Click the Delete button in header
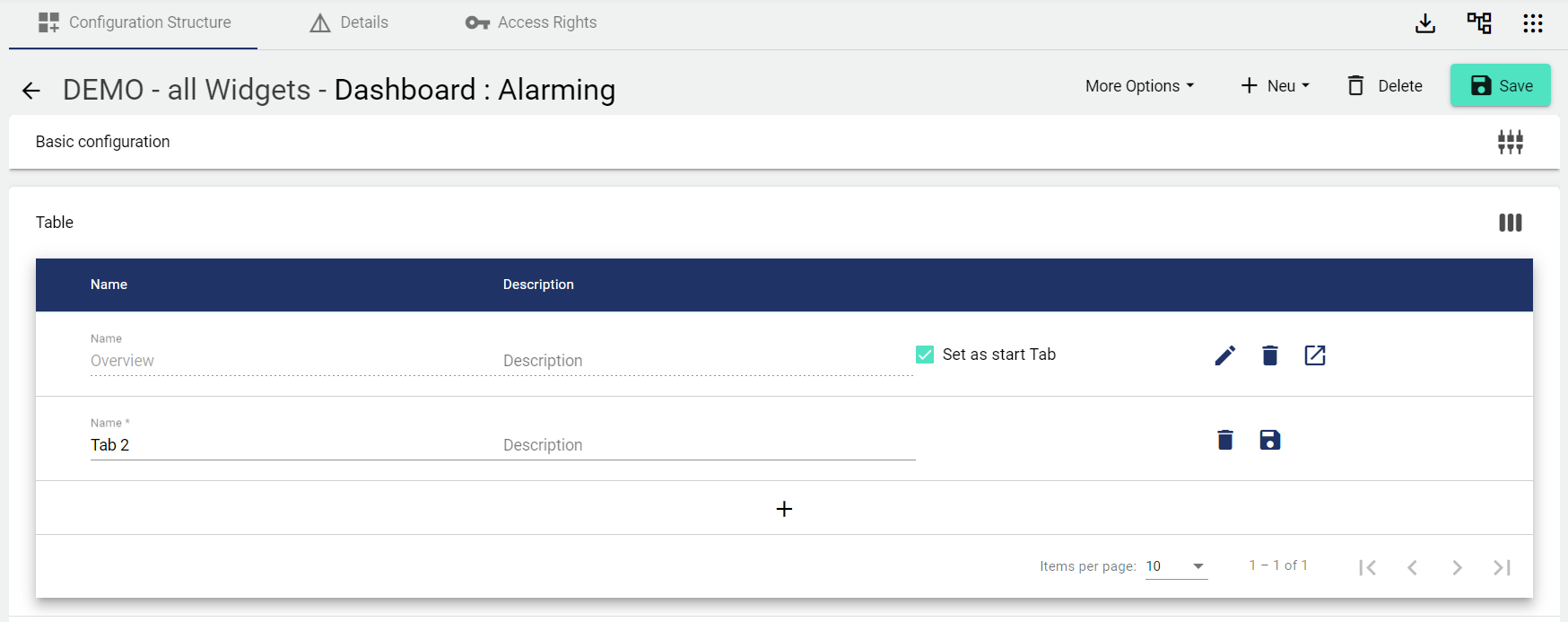The height and width of the screenshot is (622, 1568). 1385,86
